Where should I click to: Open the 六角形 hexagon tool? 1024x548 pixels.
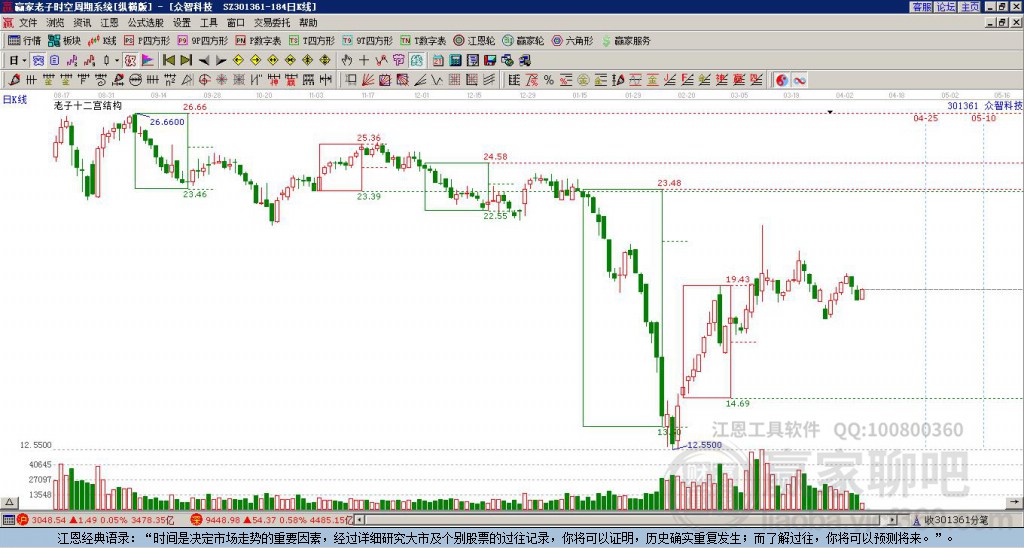coord(572,40)
